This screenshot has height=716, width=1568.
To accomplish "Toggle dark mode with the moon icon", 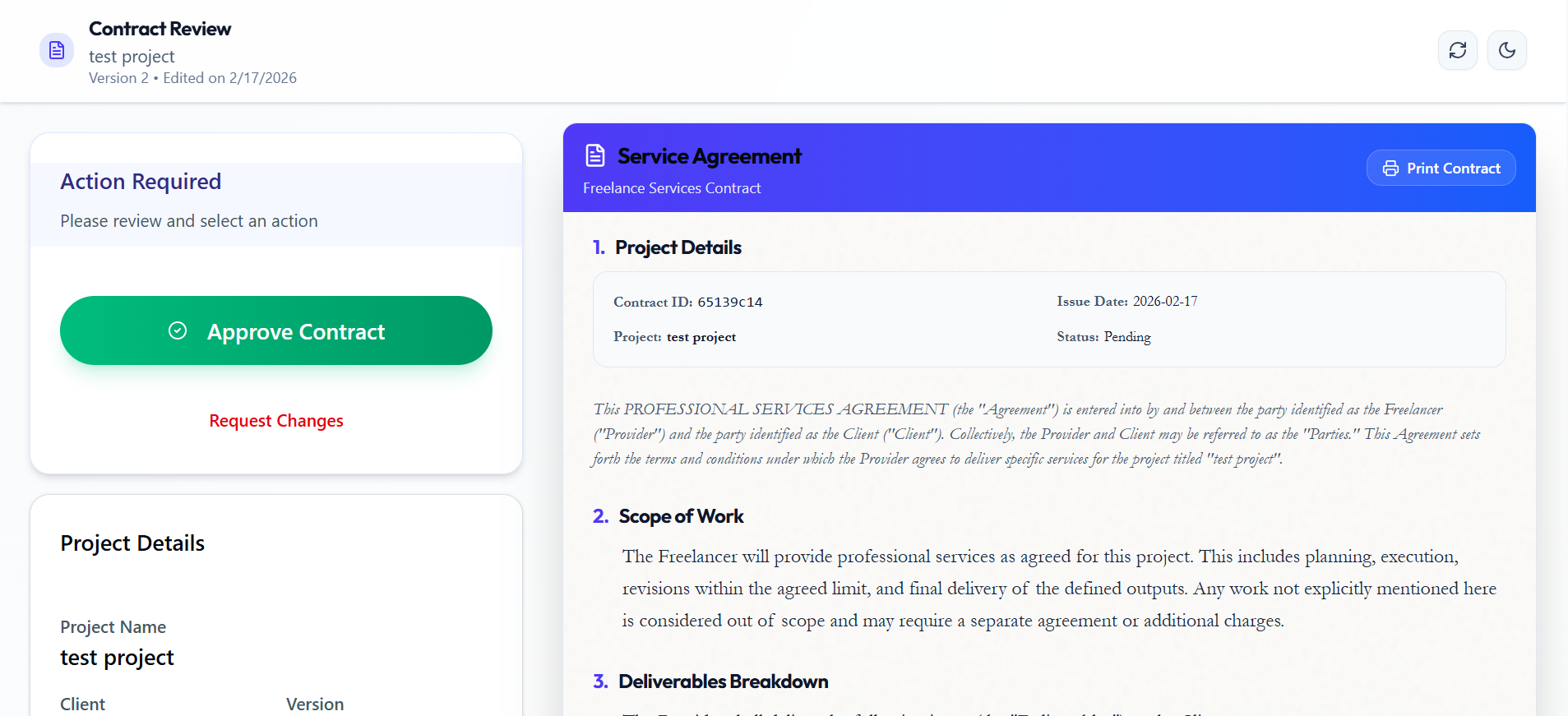I will [1507, 50].
